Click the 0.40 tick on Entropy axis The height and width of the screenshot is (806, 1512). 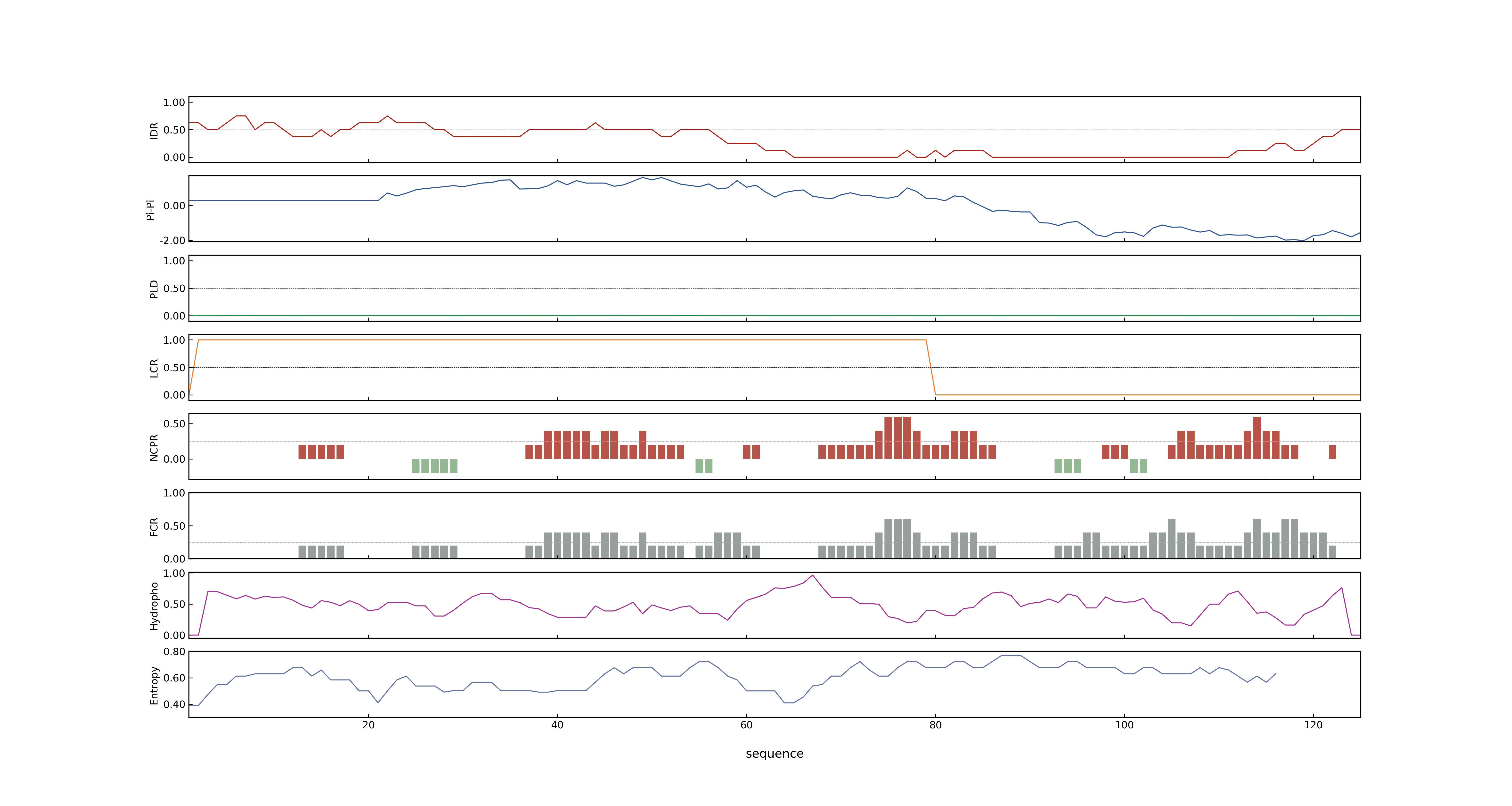point(174,704)
